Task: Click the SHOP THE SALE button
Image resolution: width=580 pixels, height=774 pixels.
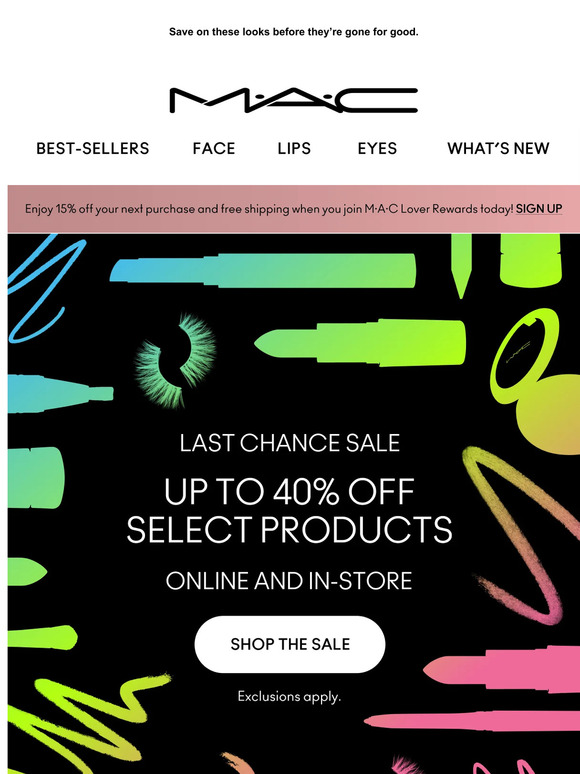Action: pos(290,644)
